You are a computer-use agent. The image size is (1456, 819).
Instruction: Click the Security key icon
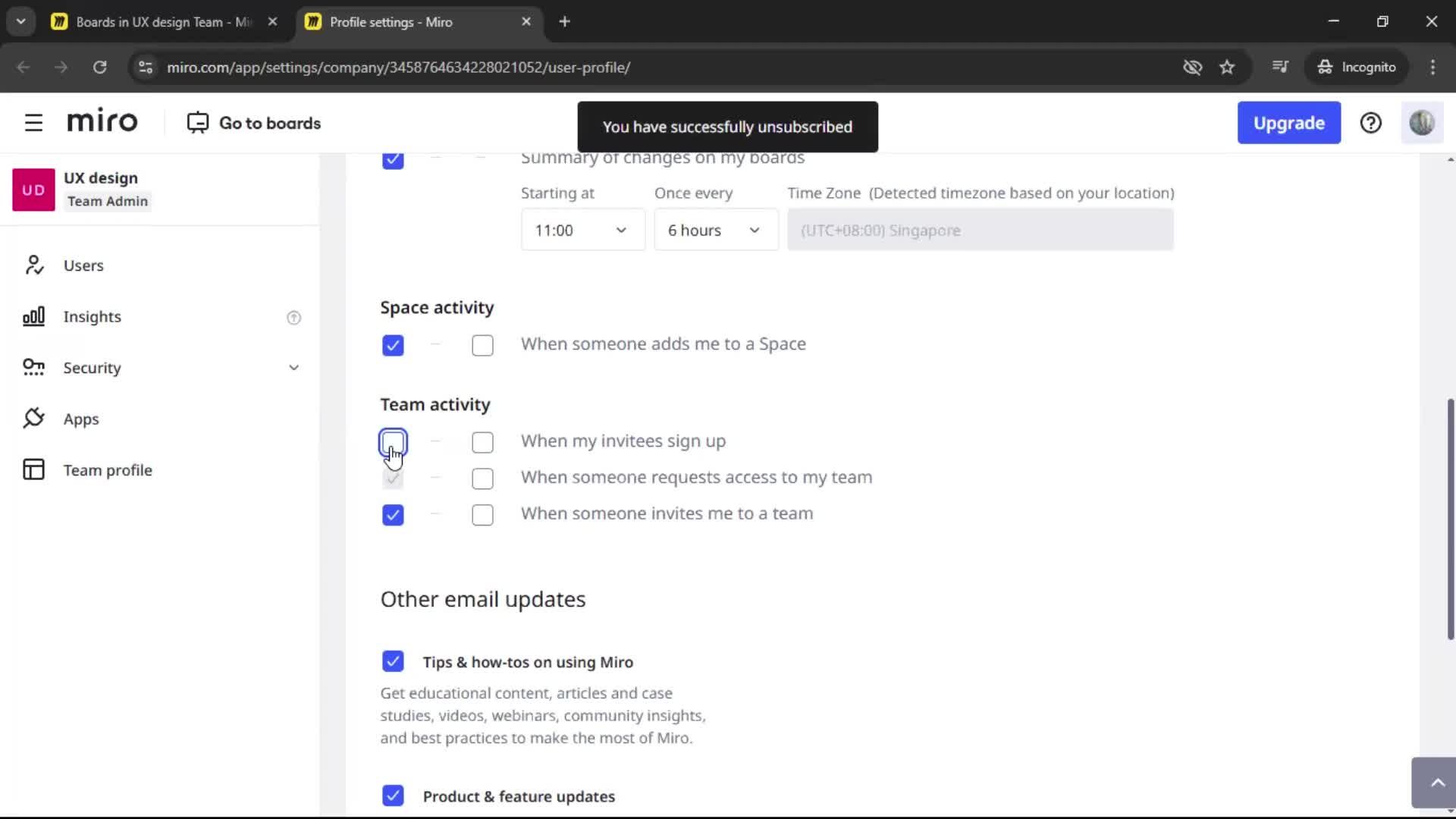click(33, 368)
